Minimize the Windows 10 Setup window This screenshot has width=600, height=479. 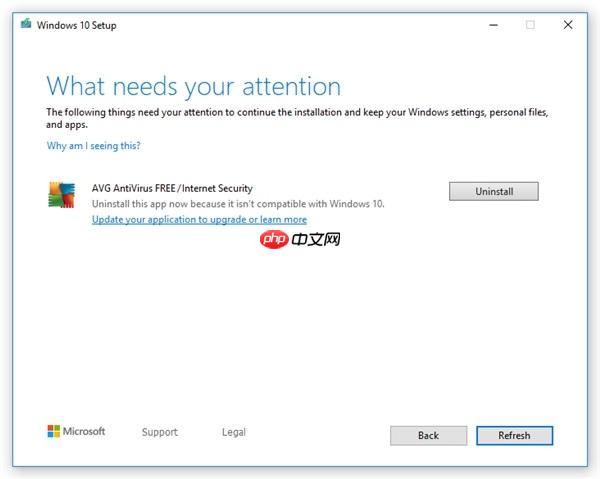(494, 25)
